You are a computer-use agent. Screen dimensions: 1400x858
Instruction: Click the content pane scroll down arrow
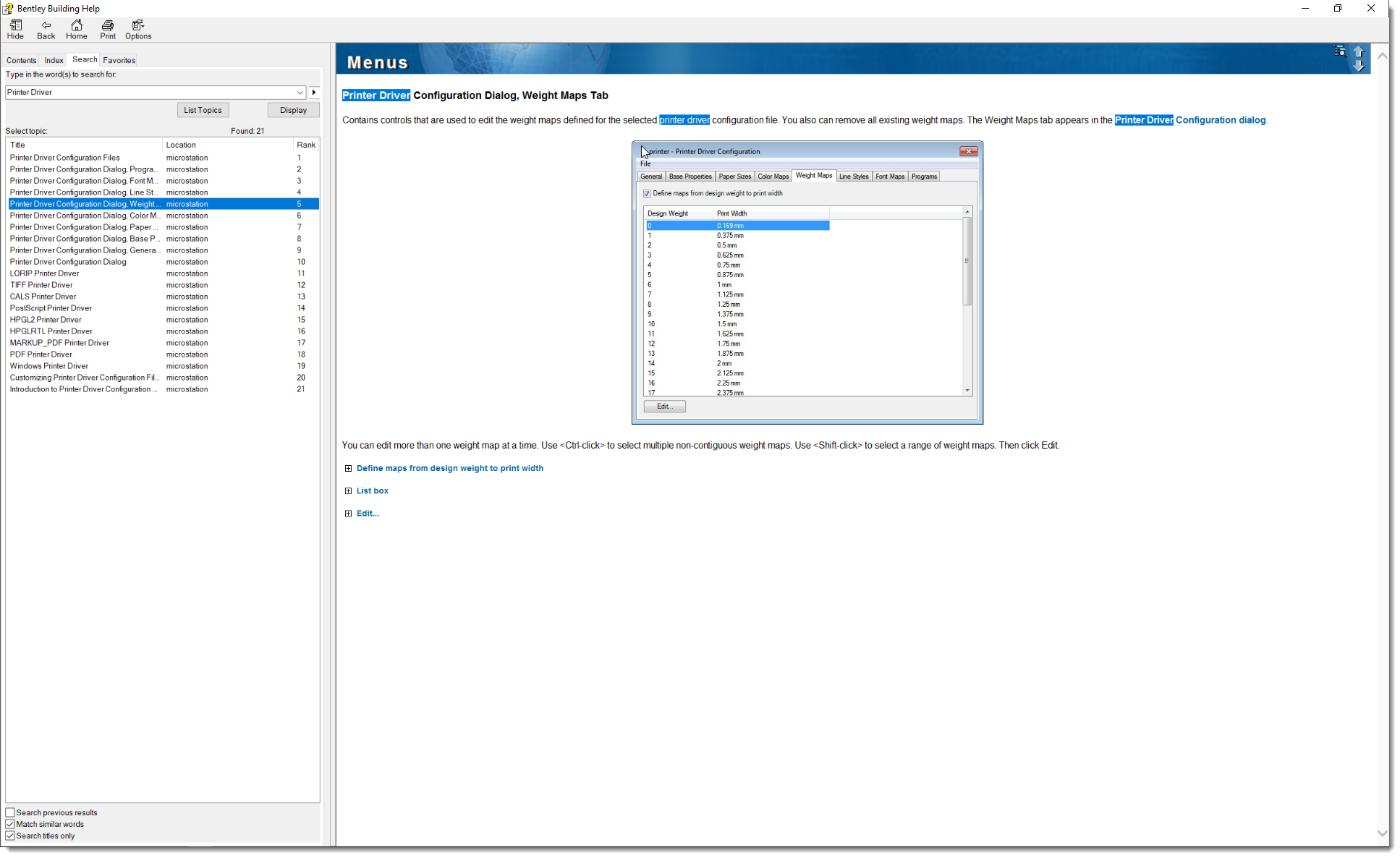coord(1382,833)
